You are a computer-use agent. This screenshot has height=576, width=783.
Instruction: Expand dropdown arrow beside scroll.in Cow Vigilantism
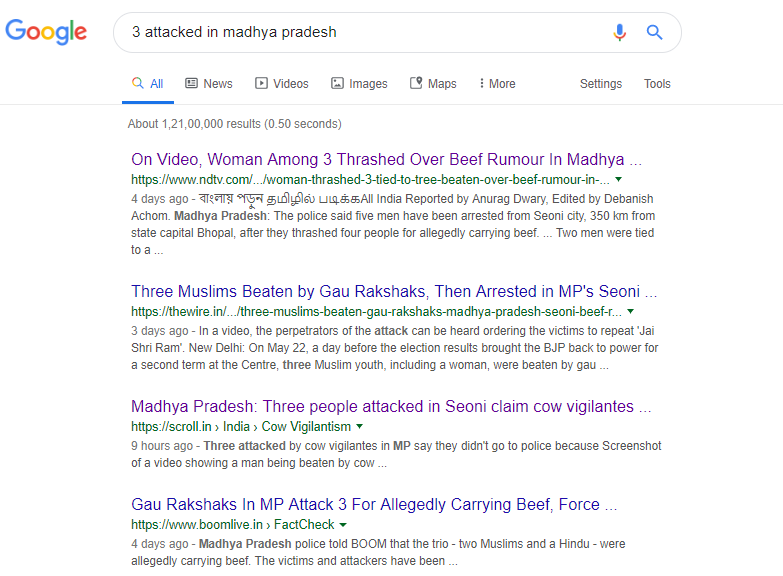click(360, 426)
